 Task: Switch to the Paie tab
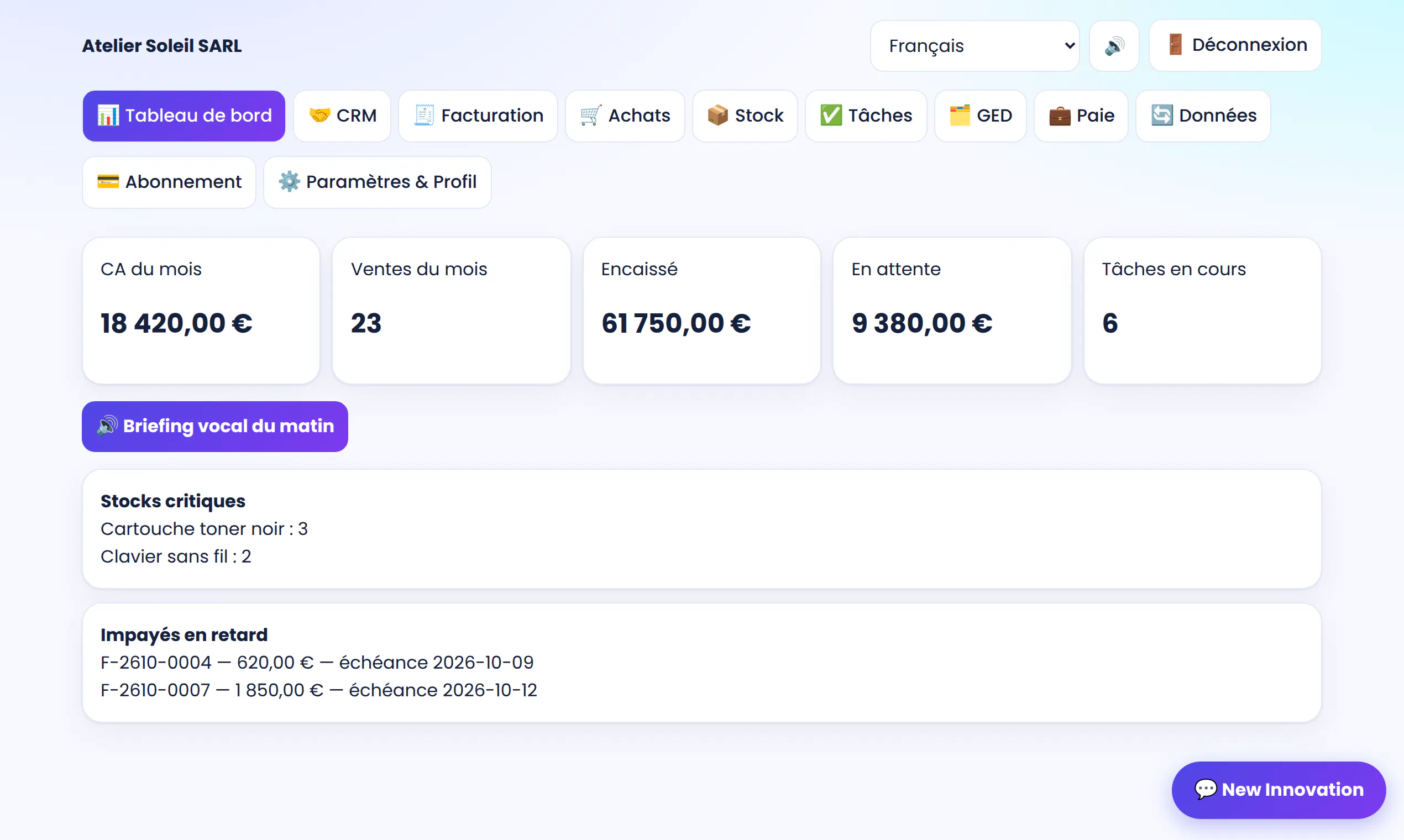[x=1081, y=116]
